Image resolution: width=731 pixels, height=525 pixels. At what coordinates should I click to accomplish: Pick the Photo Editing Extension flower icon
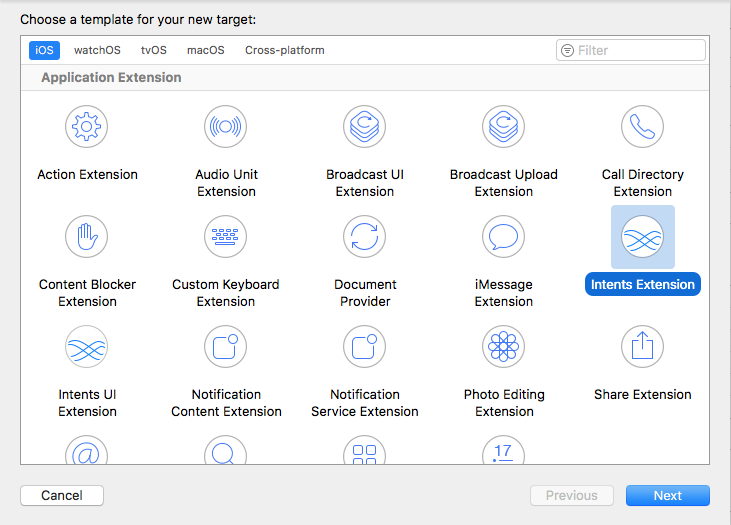pyautogui.click(x=504, y=347)
